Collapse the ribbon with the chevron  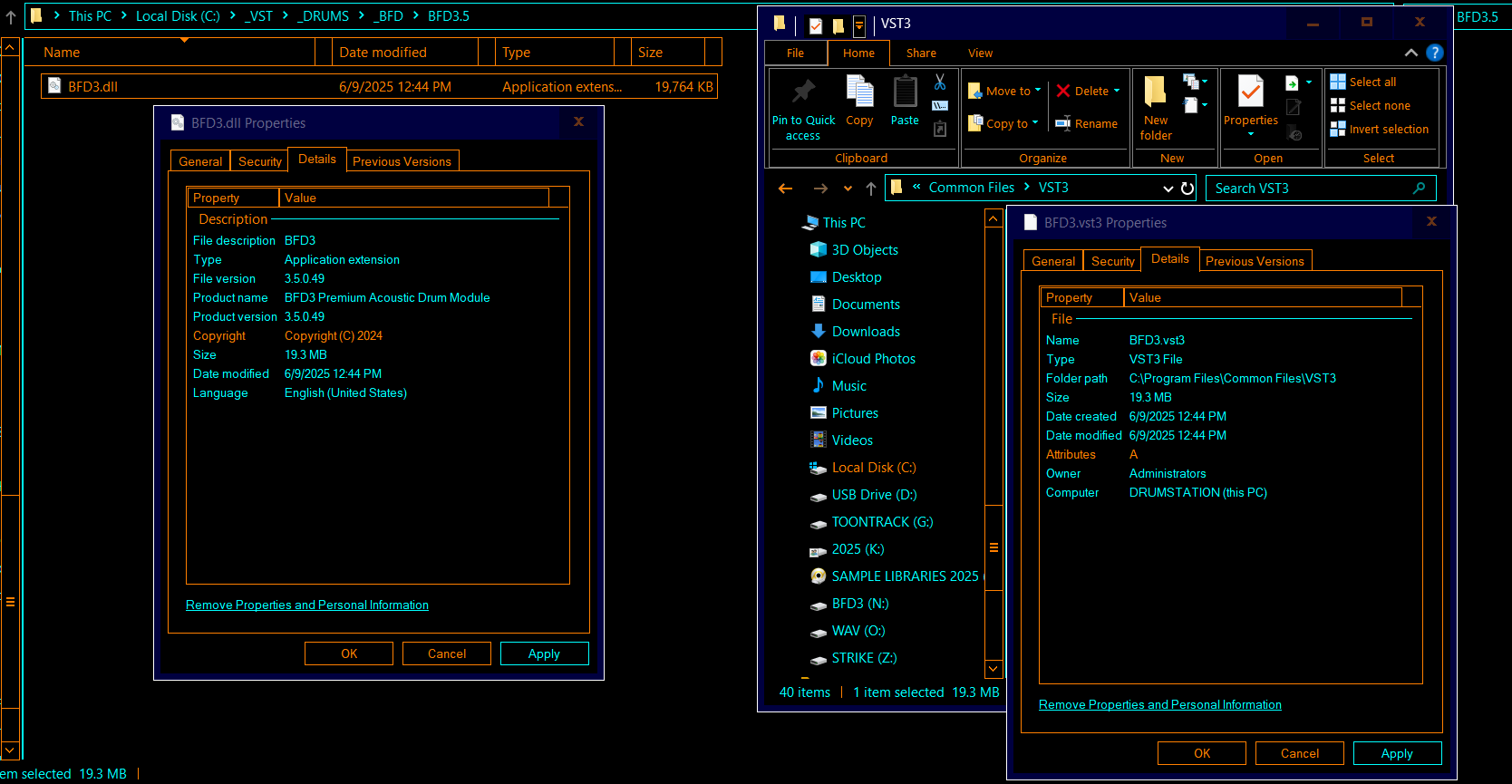tap(1411, 53)
